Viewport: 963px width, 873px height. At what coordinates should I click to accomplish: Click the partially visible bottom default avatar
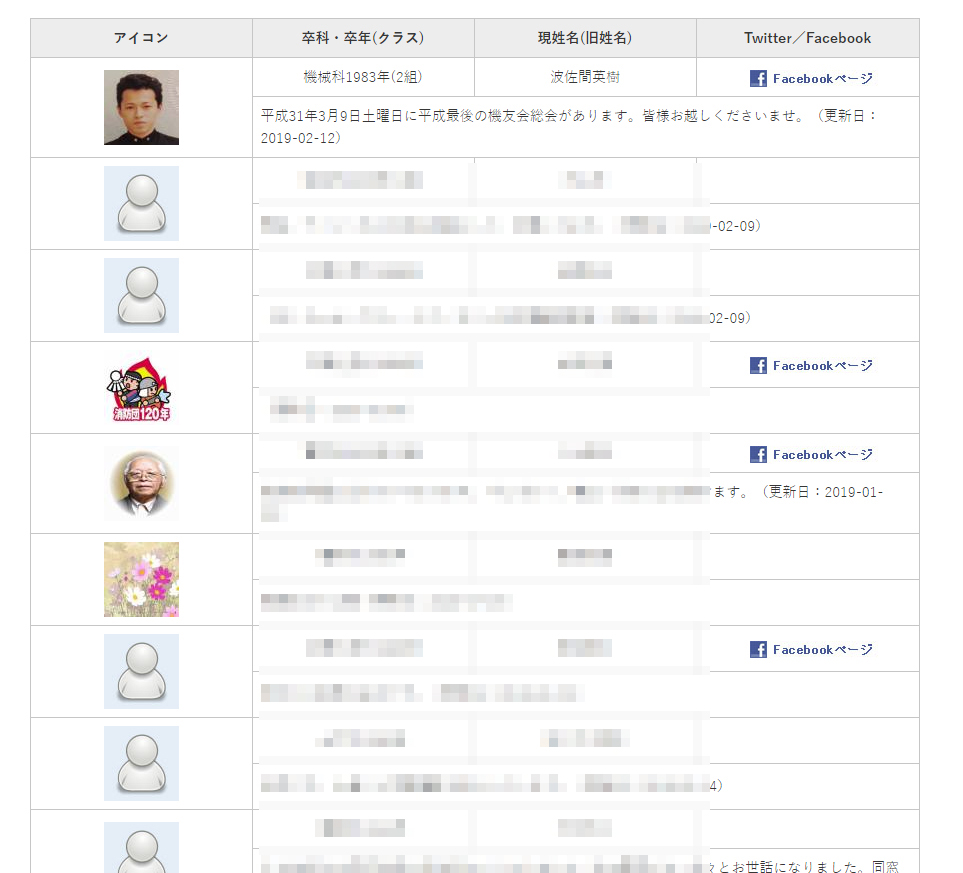pyautogui.click(x=141, y=847)
